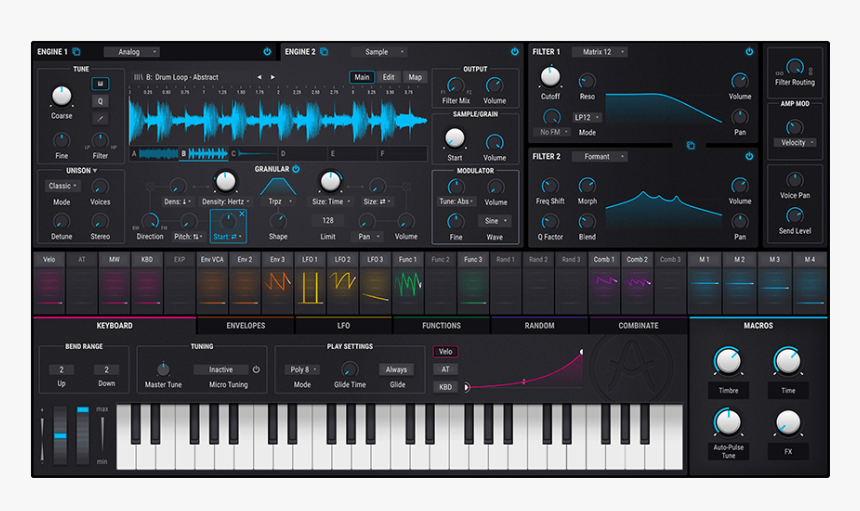Click the Func 1 modulation source
This screenshot has width=860, height=511.
tap(408, 283)
